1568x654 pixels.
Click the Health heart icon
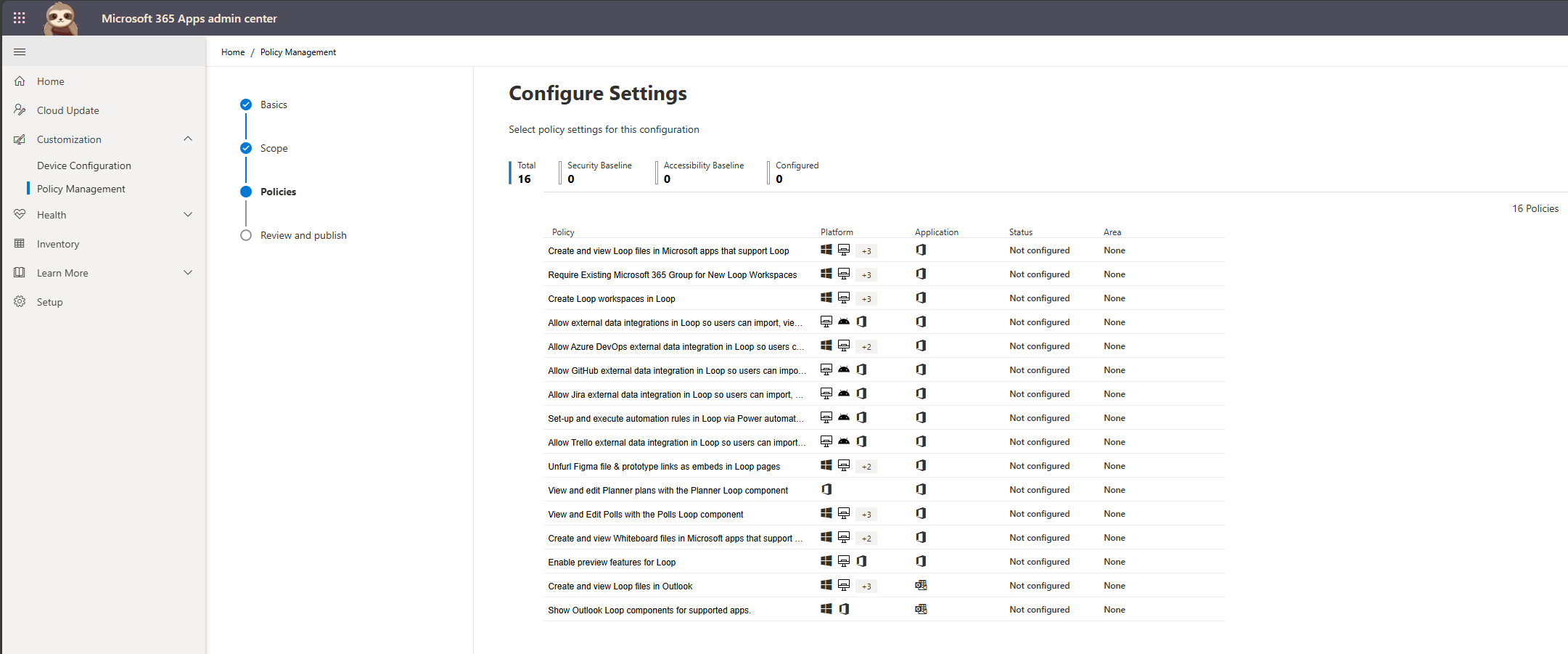pyautogui.click(x=20, y=215)
